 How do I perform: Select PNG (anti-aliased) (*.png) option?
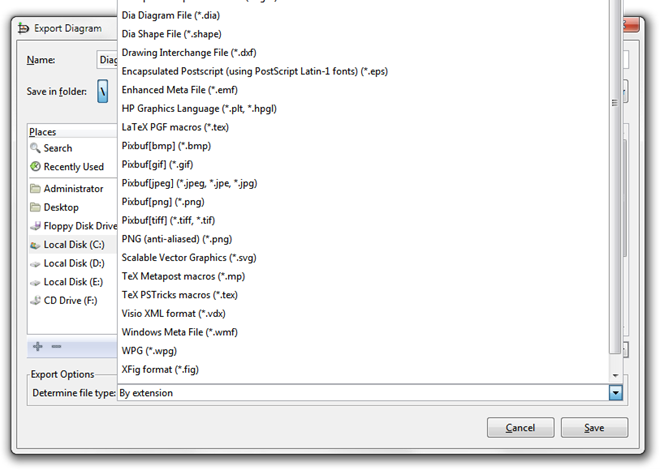[x=177, y=239]
